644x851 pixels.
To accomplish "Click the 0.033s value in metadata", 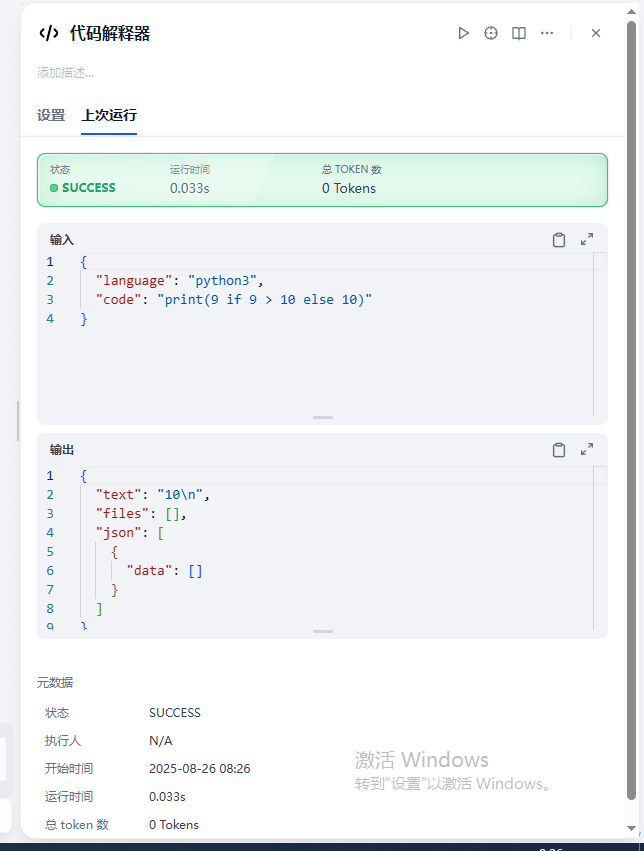I will click(x=167, y=797).
